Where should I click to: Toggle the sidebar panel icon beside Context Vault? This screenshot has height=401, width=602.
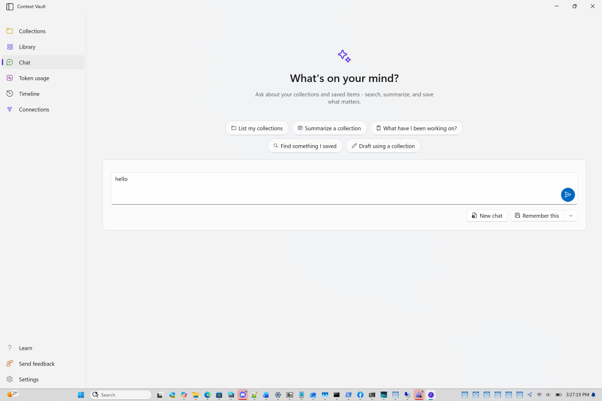[x=10, y=7]
